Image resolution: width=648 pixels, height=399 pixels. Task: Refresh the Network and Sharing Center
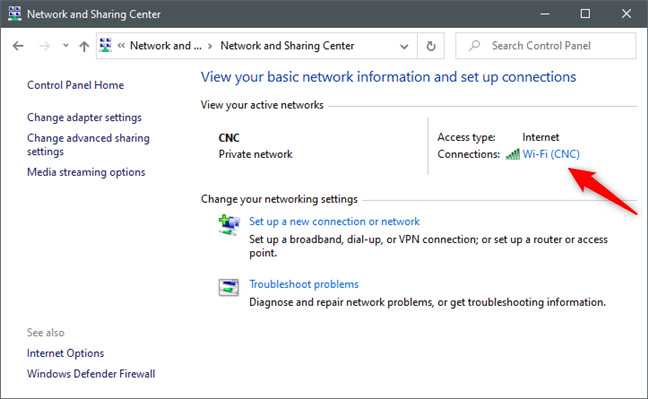pyautogui.click(x=431, y=46)
